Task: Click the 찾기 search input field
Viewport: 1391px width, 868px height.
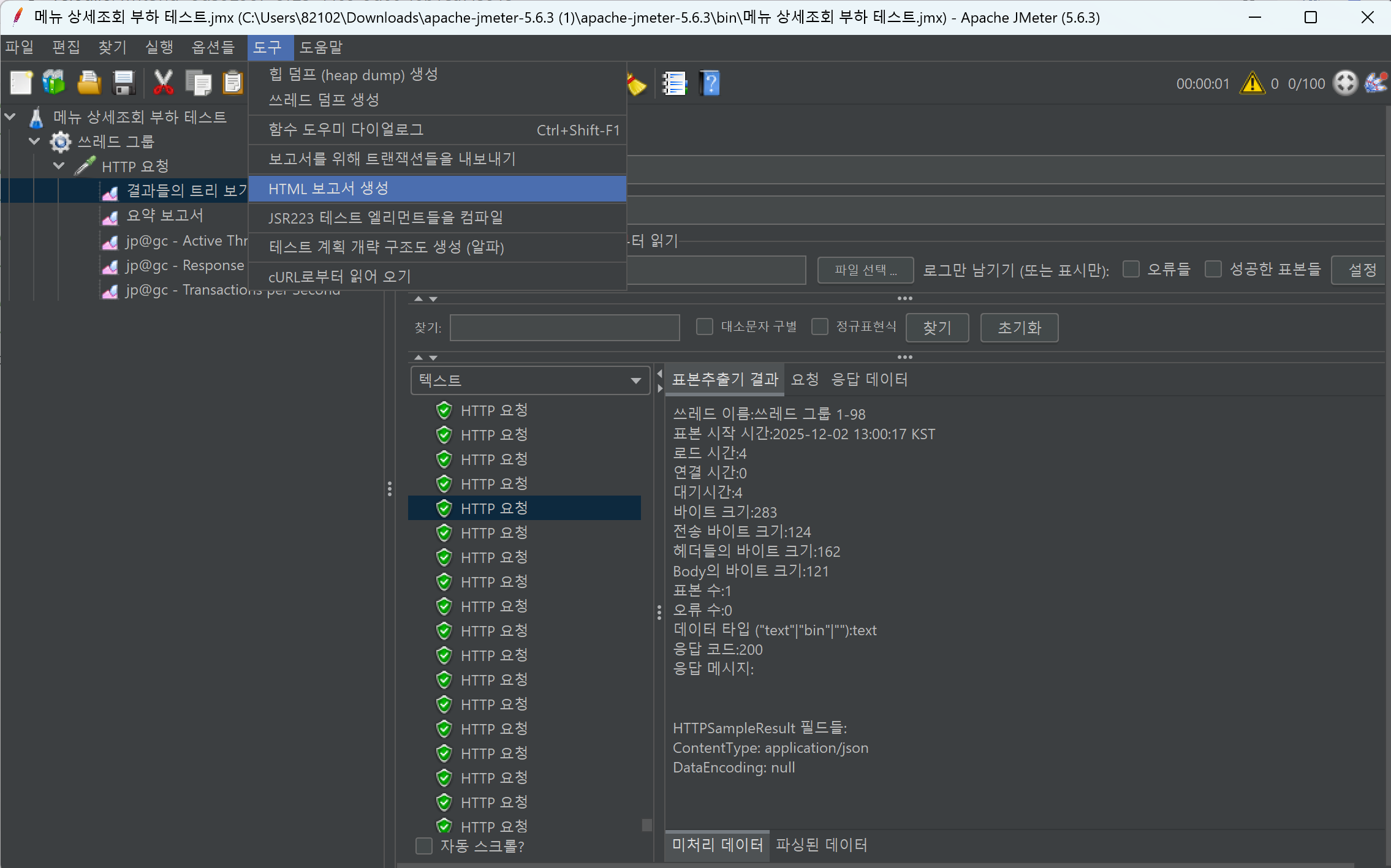Action: 564,328
